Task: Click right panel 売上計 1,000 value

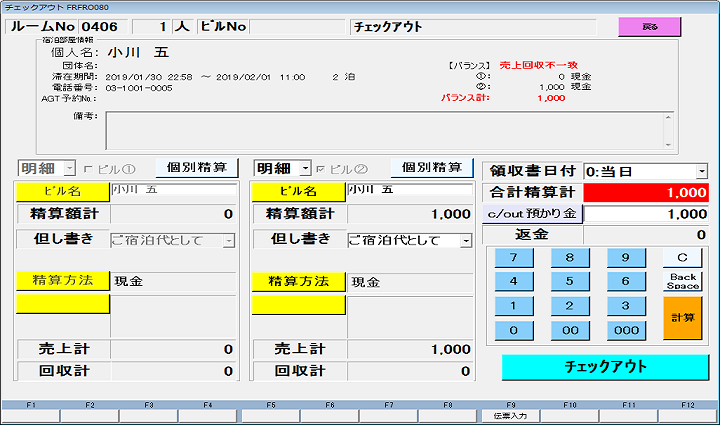Action: pyautogui.click(x=410, y=349)
